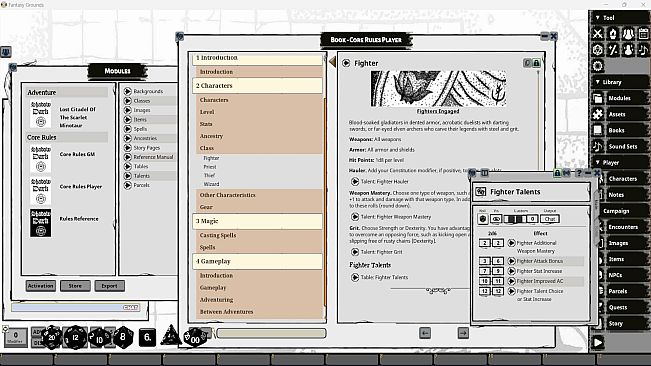The height and width of the screenshot is (366, 651).
Task: Open Talent: Fighter Weapon Mastery link
Action: [391, 217]
